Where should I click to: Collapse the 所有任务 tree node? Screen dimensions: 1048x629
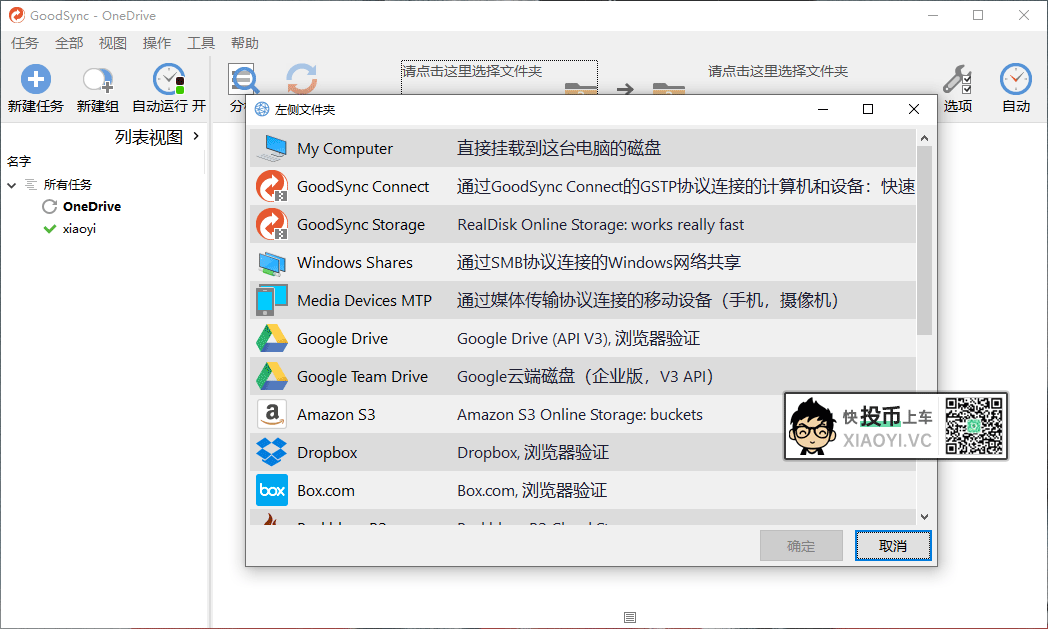tap(11, 184)
